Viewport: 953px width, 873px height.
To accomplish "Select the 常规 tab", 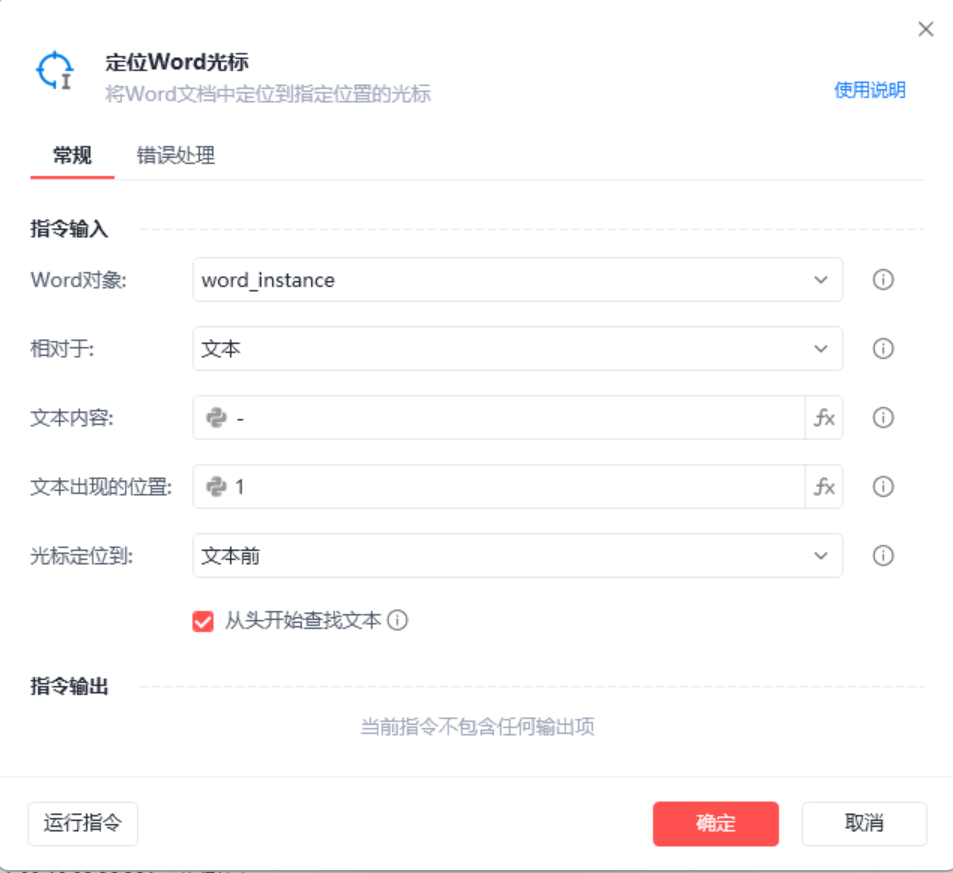I will [72, 156].
